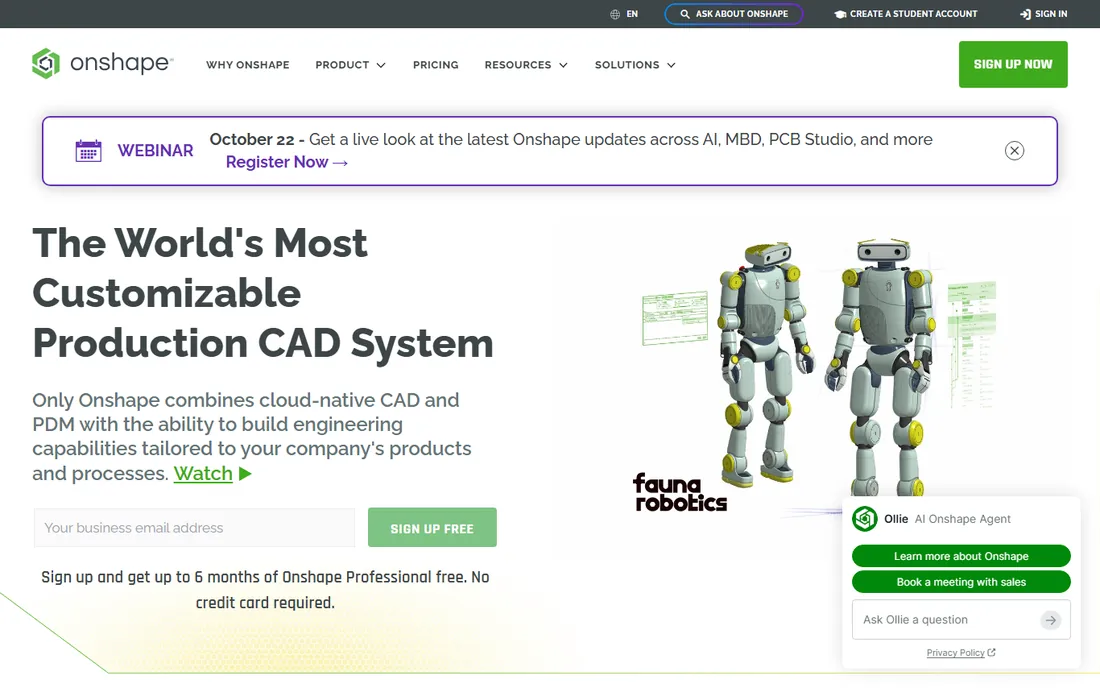Click Create a Student Account
Image resolution: width=1100 pixels, height=688 pixels.
905,14
